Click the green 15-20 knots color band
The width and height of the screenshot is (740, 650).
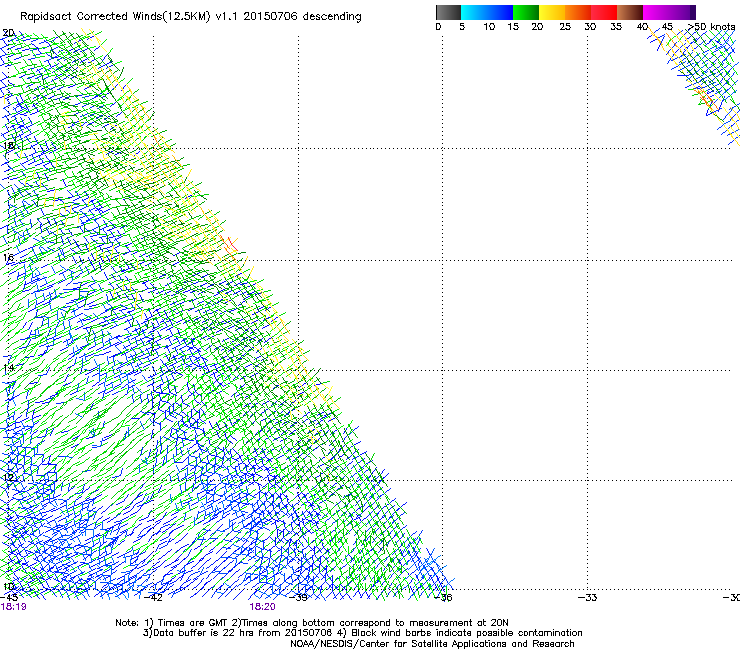pyautogui.click(x=526, y=12)
